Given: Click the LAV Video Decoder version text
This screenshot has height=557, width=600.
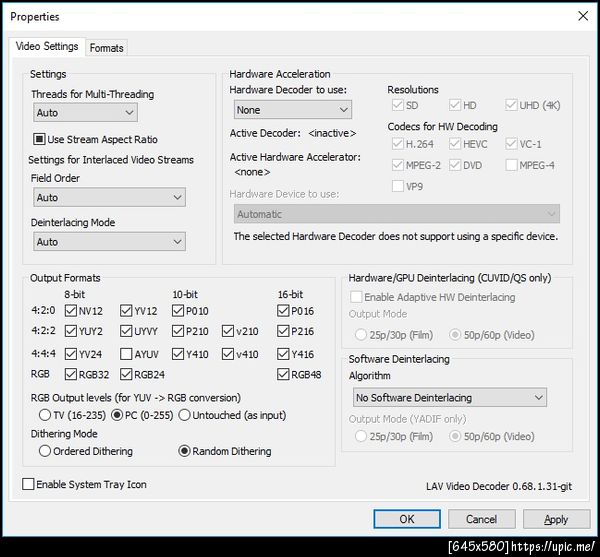Looking at the screenshot, I should [499, 486].
